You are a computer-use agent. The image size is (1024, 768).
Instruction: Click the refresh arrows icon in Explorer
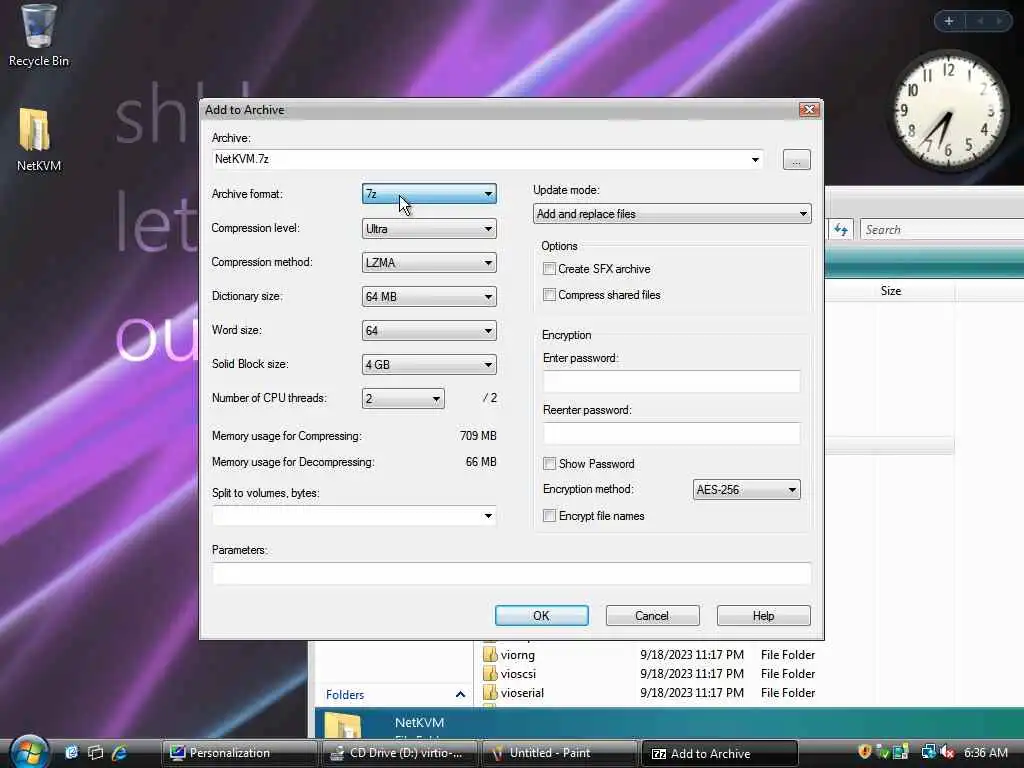point(840,229)
